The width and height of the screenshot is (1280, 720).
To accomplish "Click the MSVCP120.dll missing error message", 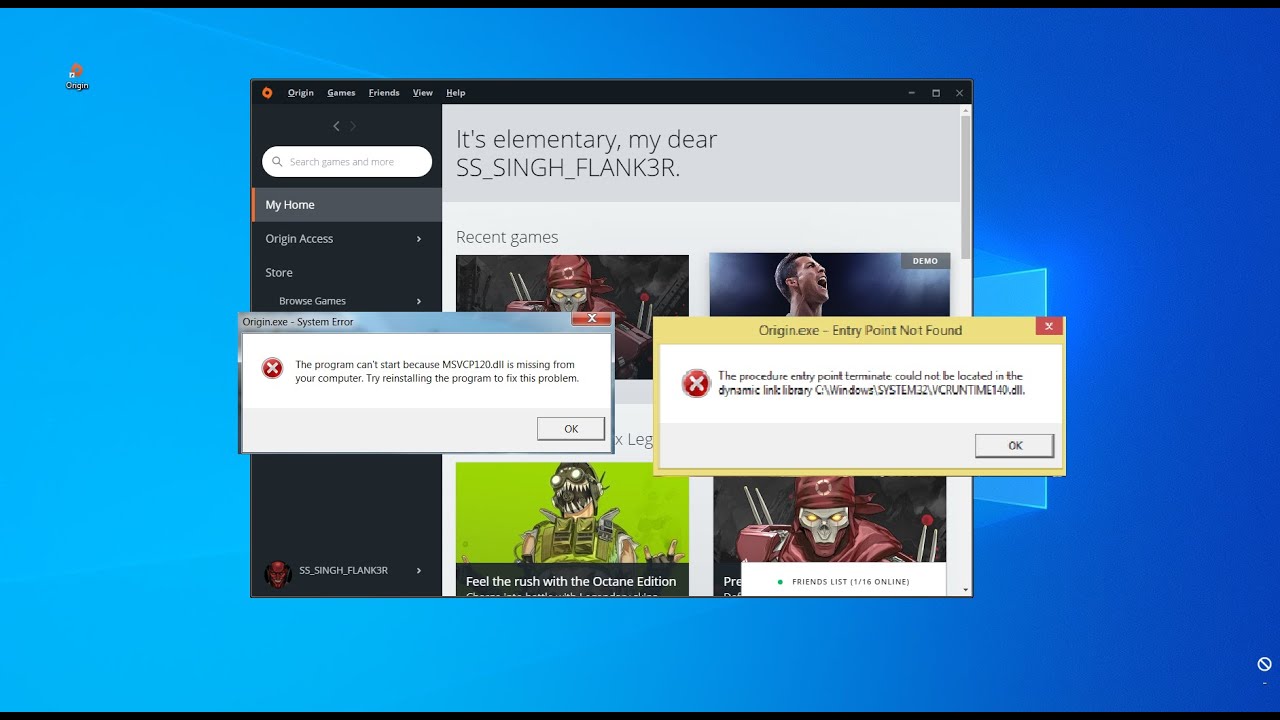I will (x=437, y=371).
